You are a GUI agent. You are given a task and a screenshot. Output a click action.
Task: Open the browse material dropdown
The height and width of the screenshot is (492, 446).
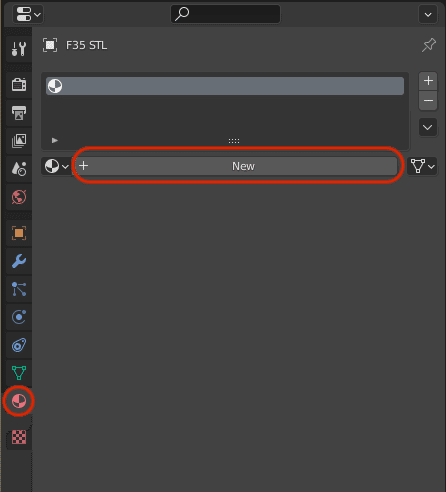pos(56,166)
